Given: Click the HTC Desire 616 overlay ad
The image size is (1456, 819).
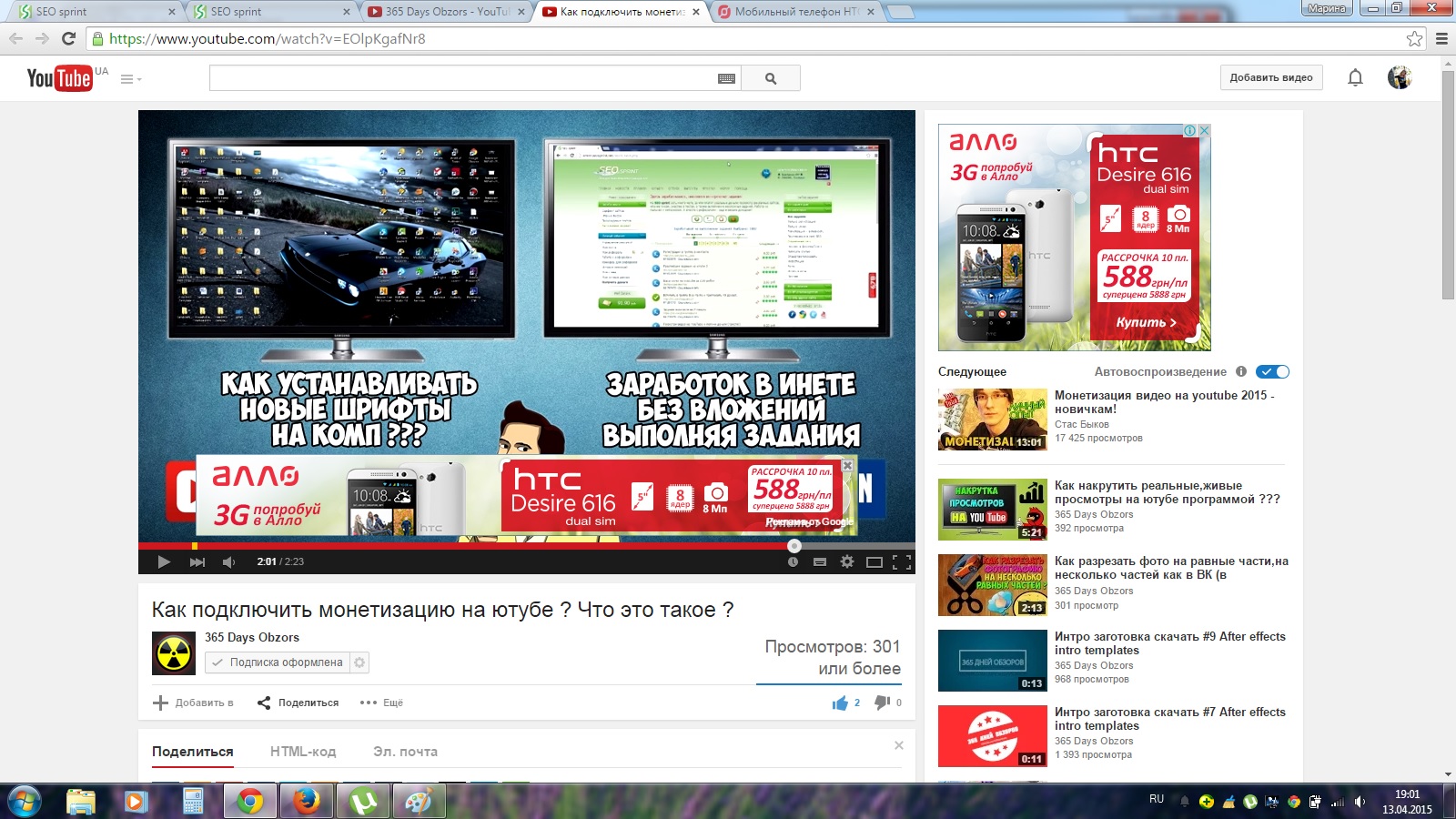Looking at the screenshot, I should coord(526,495).
